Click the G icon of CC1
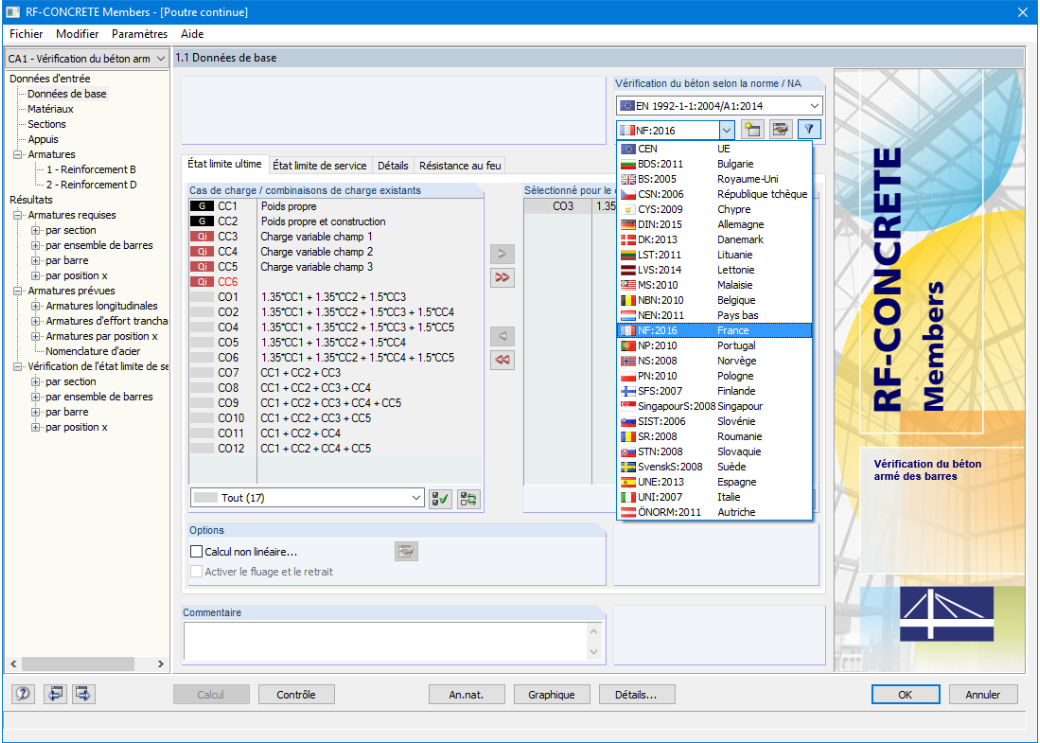The width and height of the screenshot is (1040, 743). (202, 206)
